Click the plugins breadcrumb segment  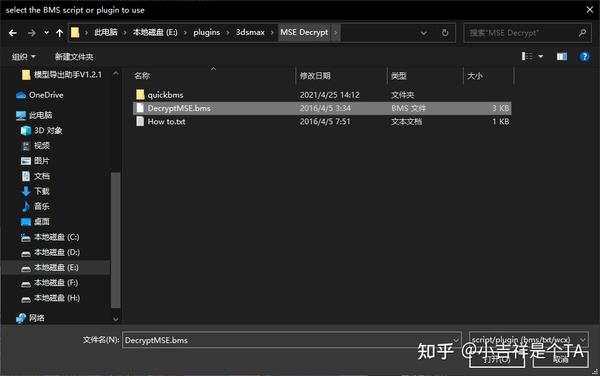tap(207, 33)
